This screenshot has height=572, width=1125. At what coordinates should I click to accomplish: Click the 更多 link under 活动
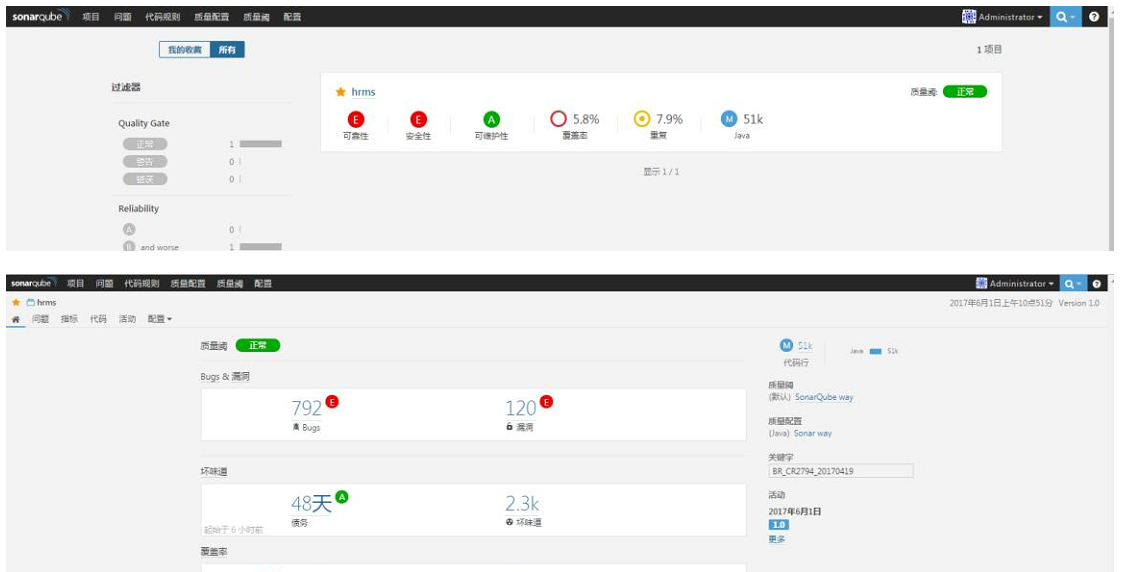777,539
